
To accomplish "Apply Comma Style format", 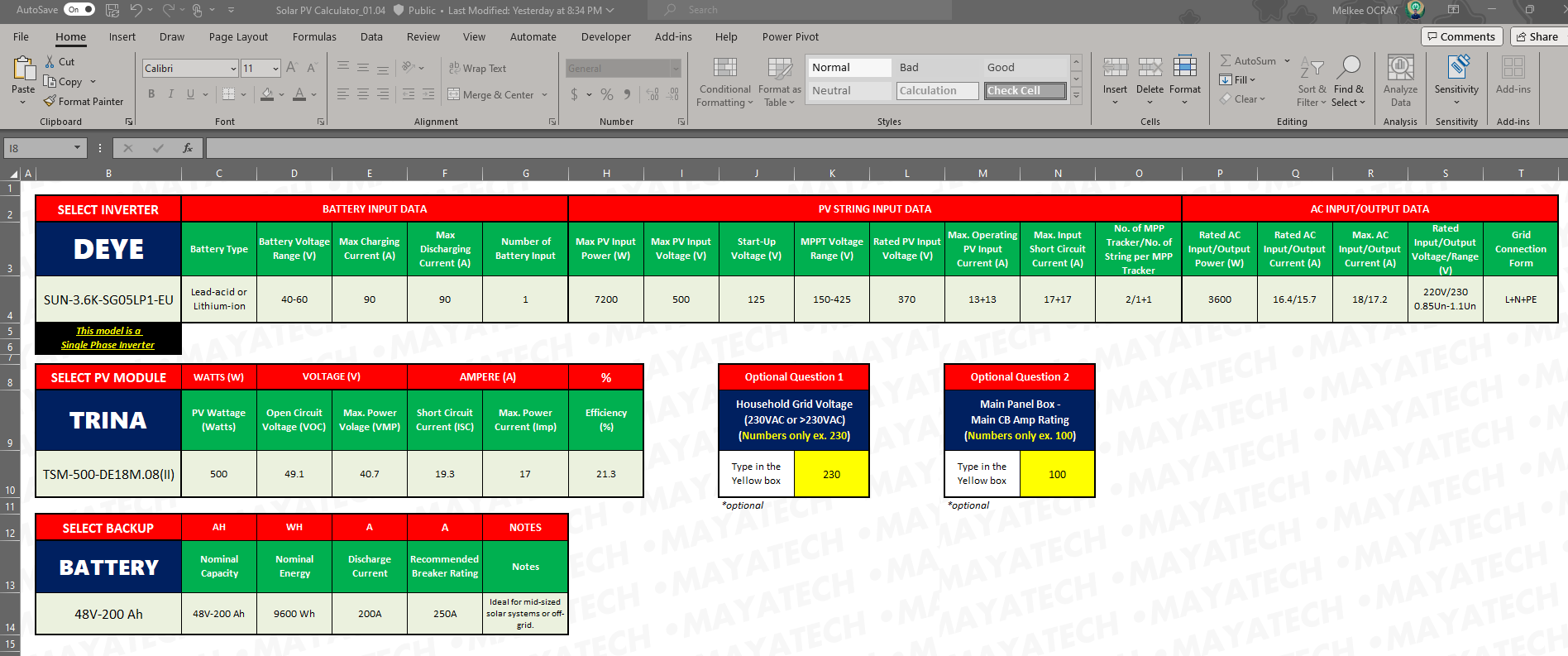I will tap(628, 94).
